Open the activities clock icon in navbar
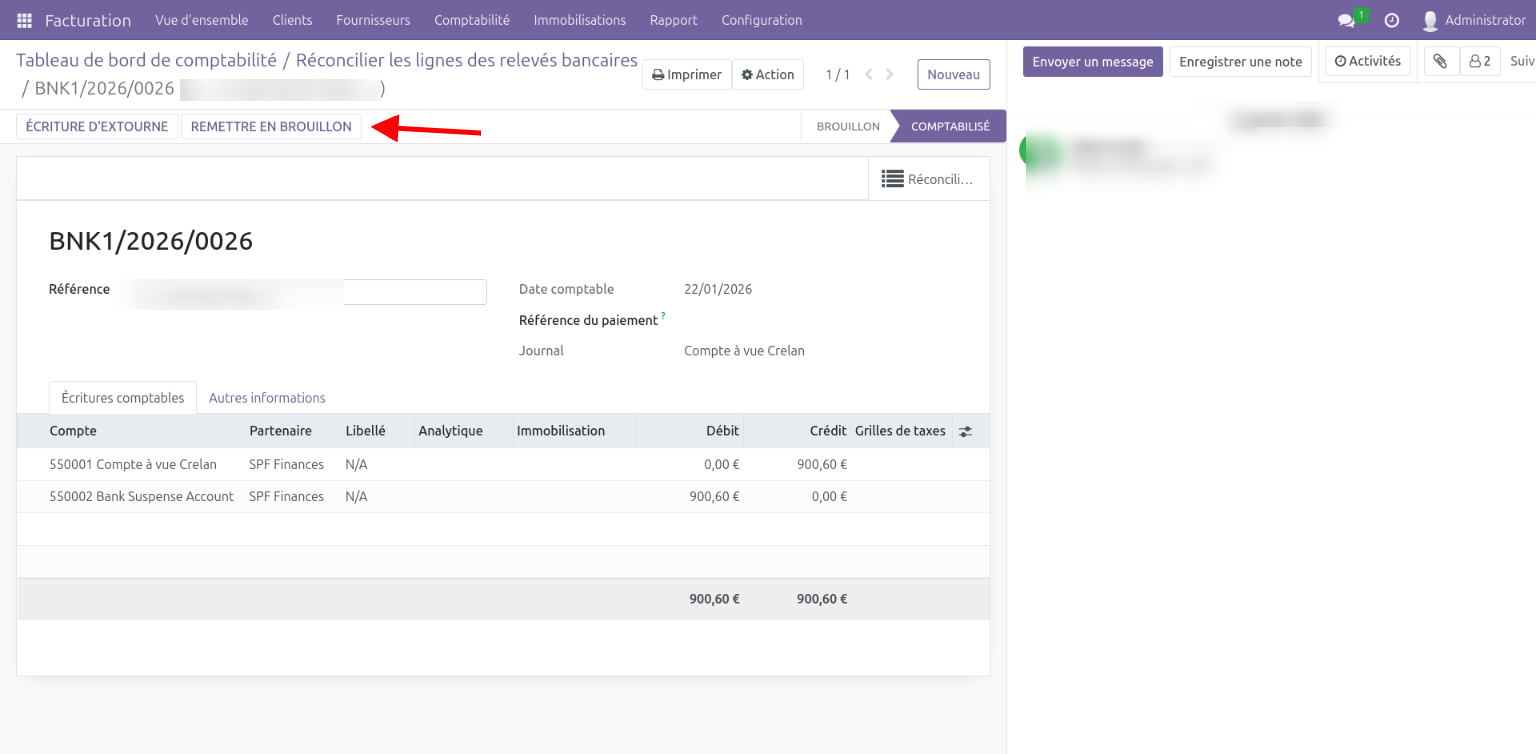 click(1391, 20)
